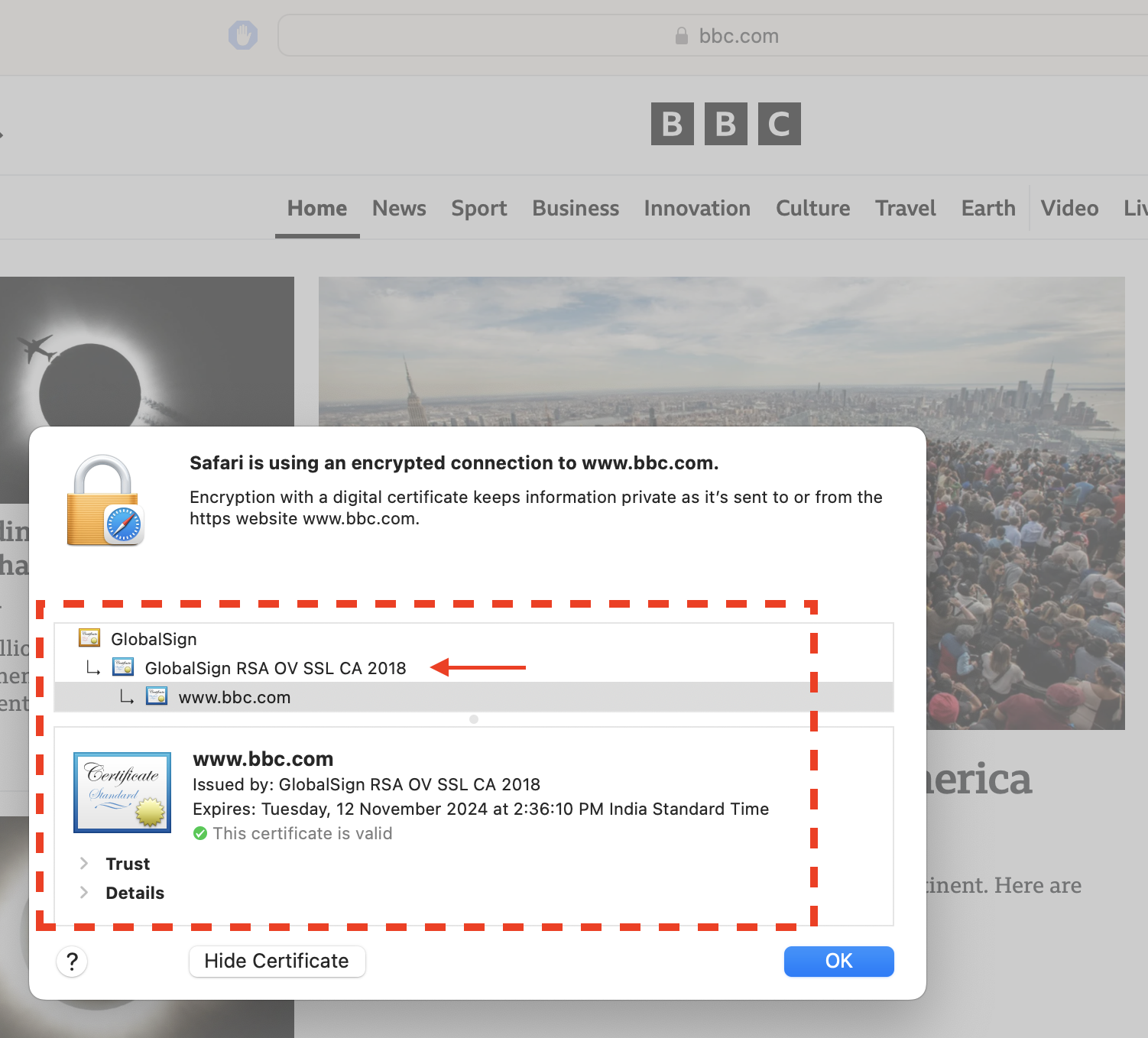Click the 'Safari is using an encrypted connection' heading

point(454,462)
